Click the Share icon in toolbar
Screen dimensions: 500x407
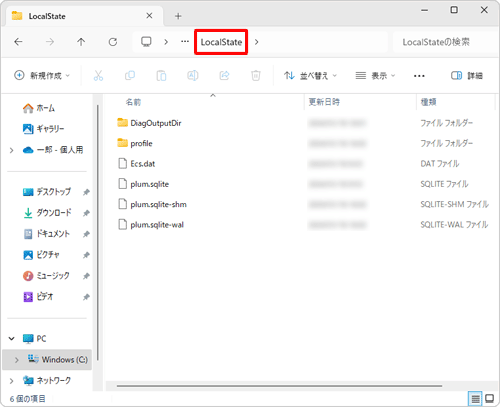tap(224, 76)
